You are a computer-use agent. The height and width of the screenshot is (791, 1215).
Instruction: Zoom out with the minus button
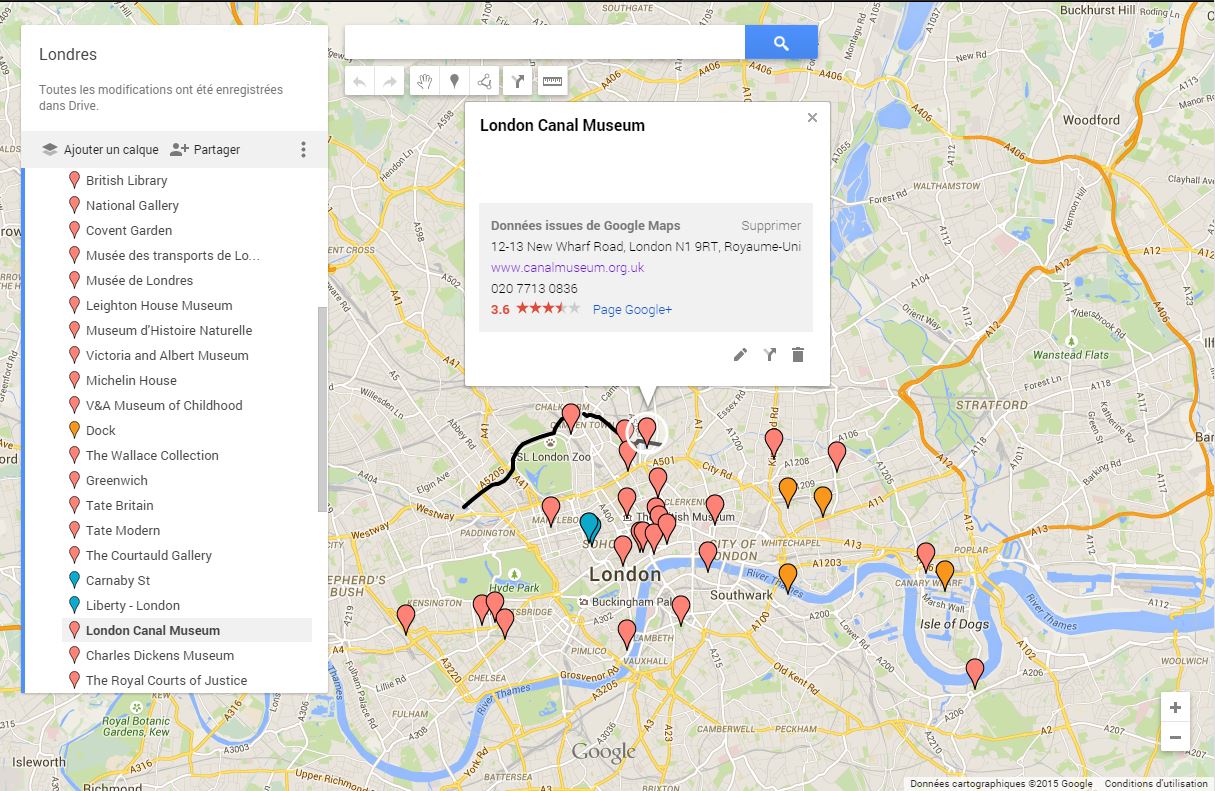(1175, 738)
